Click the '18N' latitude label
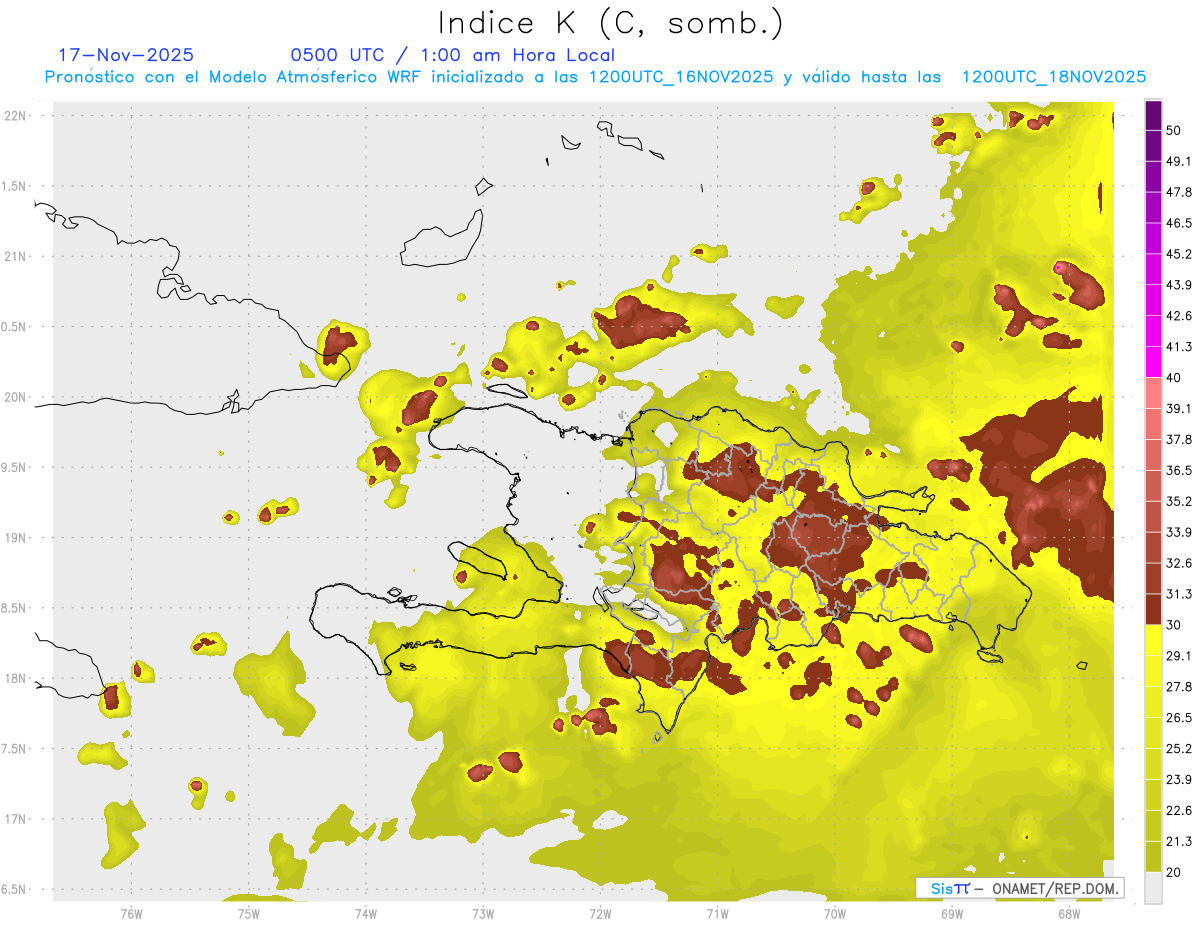Viewport: 1200px width, 927px height. pyautogui.click(x=16, y=678)
